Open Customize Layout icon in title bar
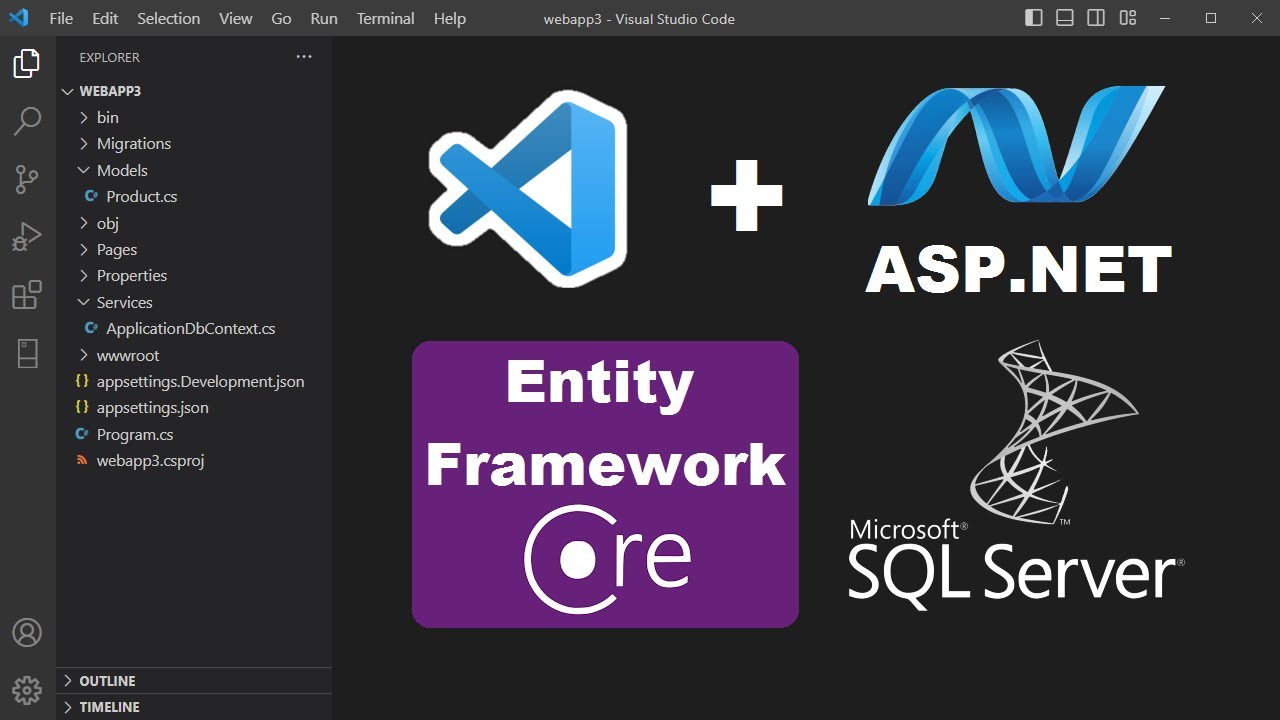The image size is (1280, 720). (x=1128, y=18)
